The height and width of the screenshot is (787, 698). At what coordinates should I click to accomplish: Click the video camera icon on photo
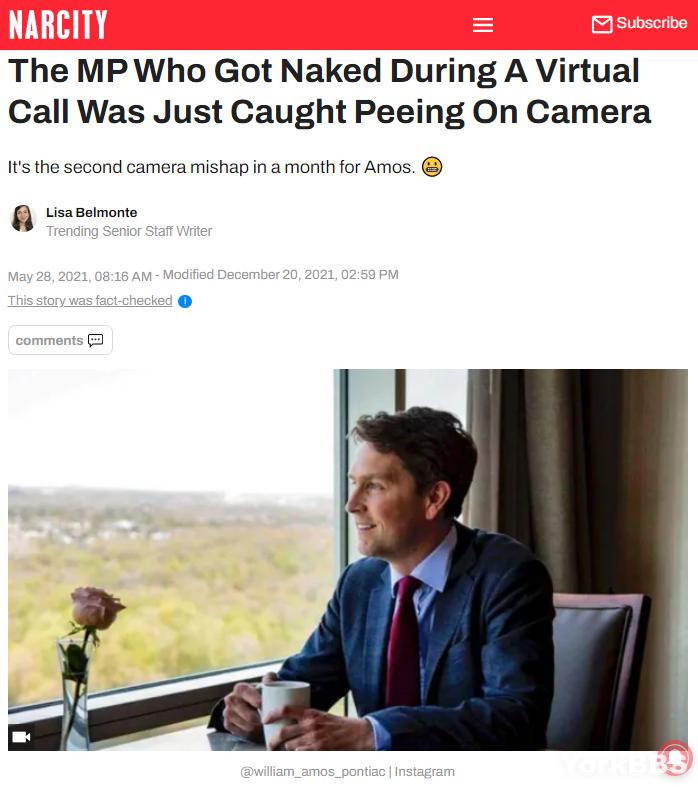point(21,736)
